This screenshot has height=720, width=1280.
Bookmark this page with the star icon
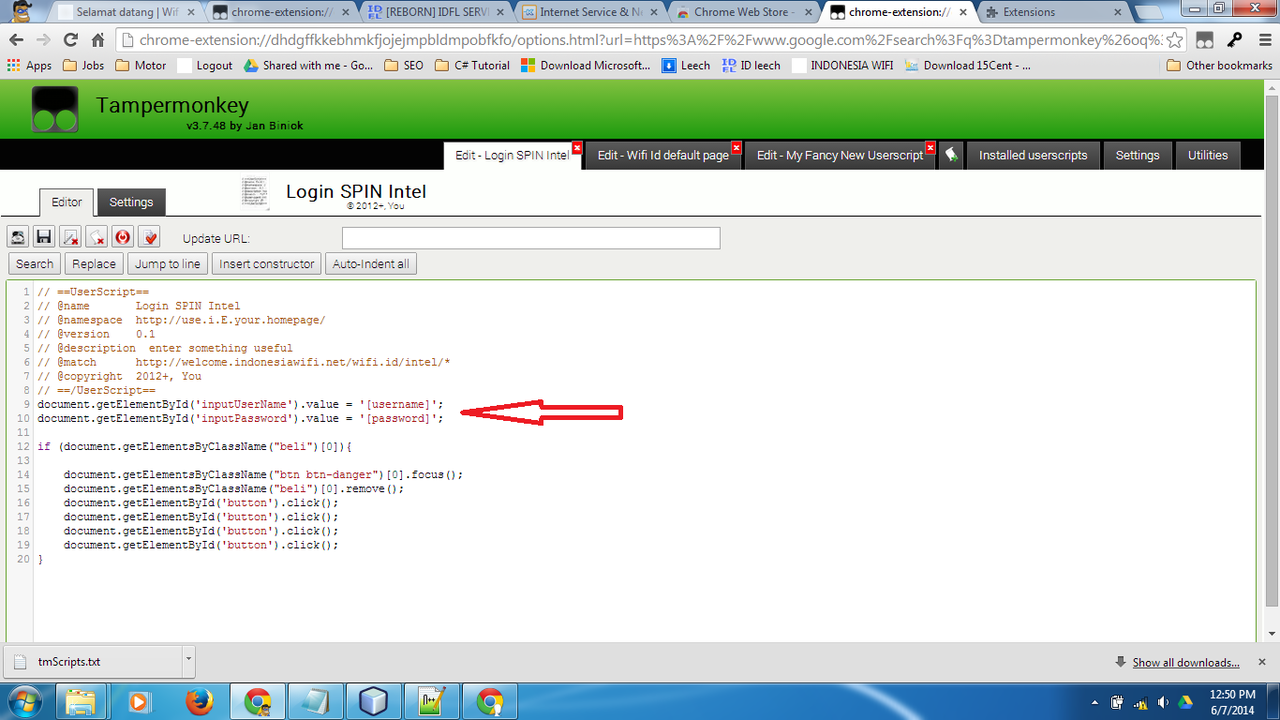1174,40
